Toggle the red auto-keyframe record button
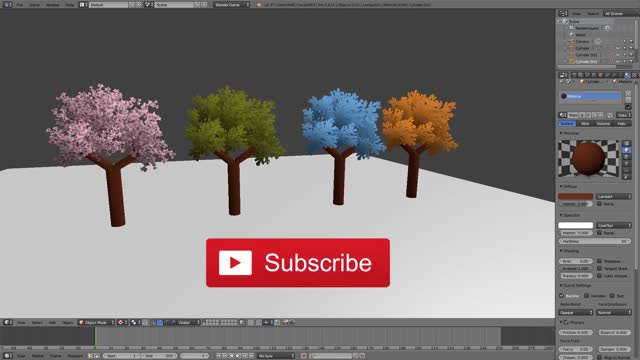Screen dimensions: 640x360 [x=304, y=356]
